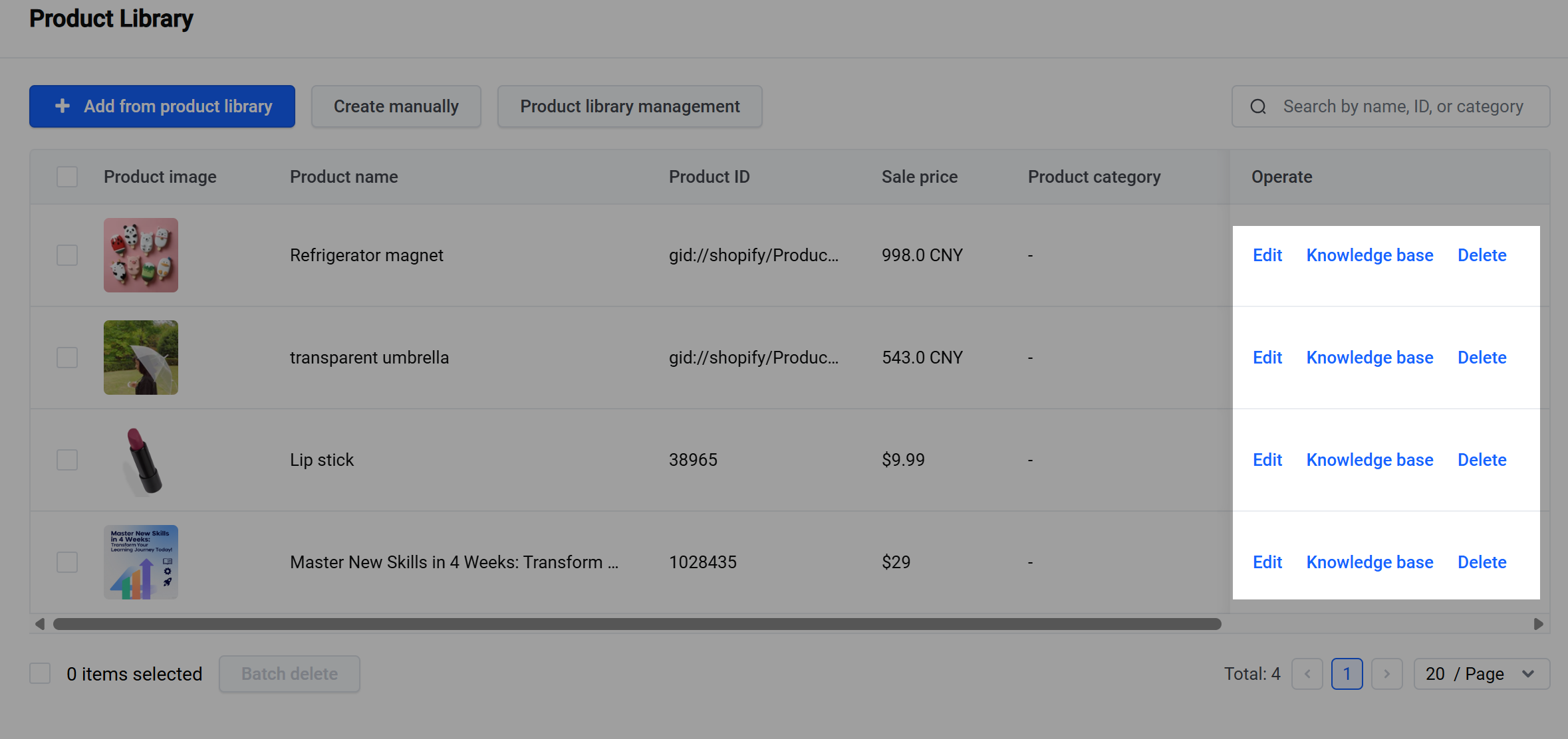Check the Lip stick row checkbox
The width and height of the screenshot is (1568, 739).
[67, 460]
